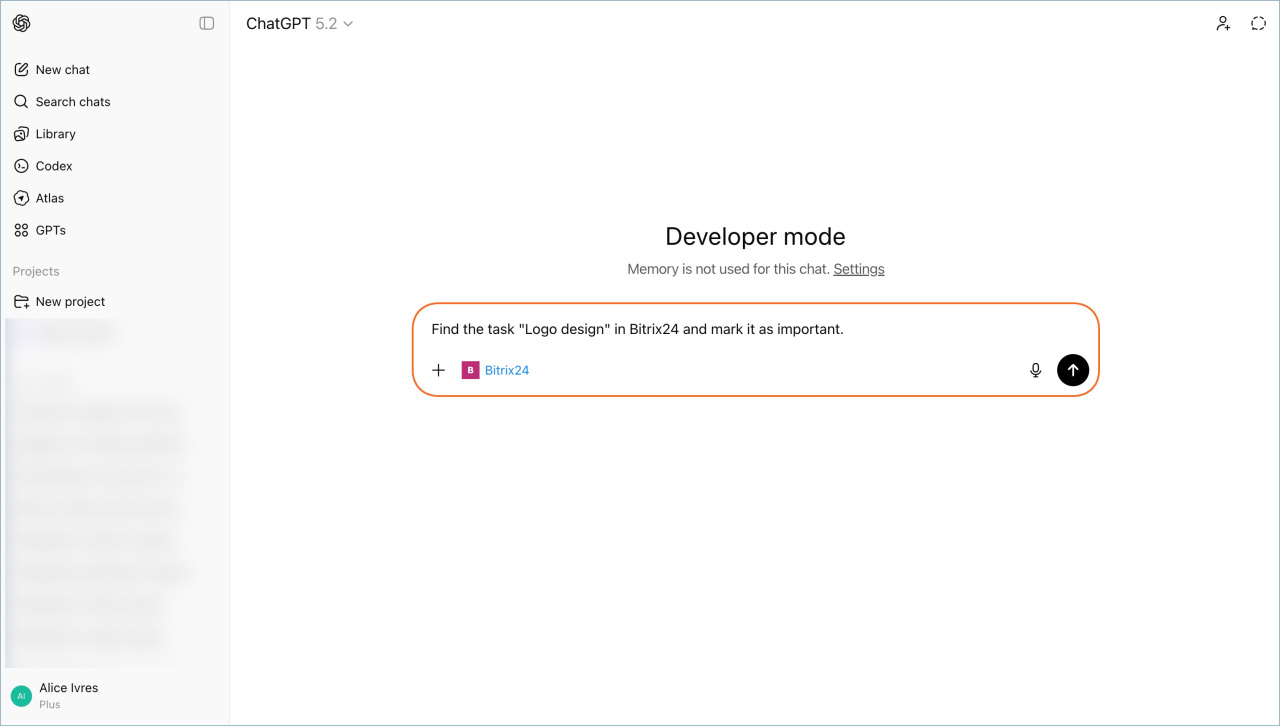Click the pink Bitrix24 logo icon

click(470, 370)
